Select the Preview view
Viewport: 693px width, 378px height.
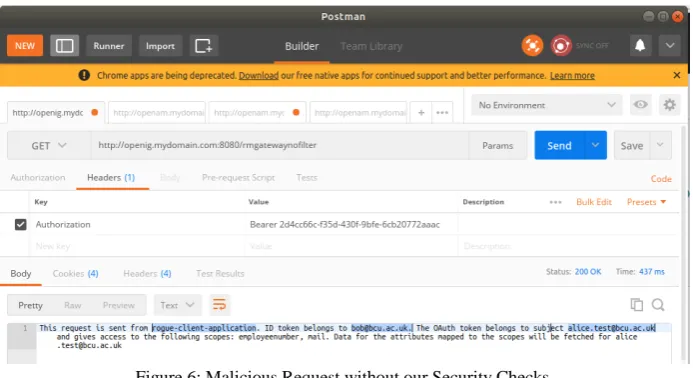[118, 305]
